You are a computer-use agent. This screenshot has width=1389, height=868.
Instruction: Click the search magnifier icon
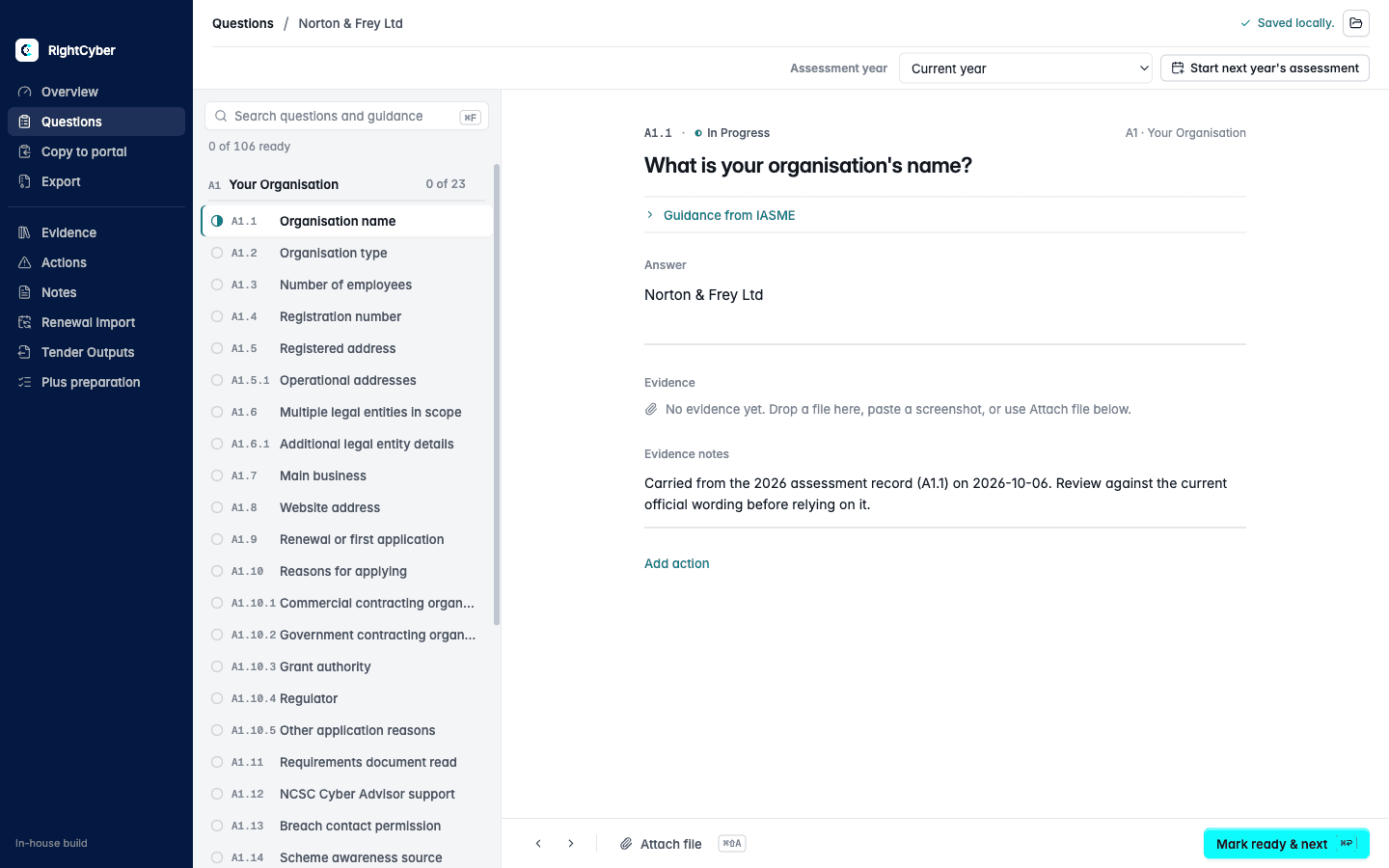(x=222, y=116)
